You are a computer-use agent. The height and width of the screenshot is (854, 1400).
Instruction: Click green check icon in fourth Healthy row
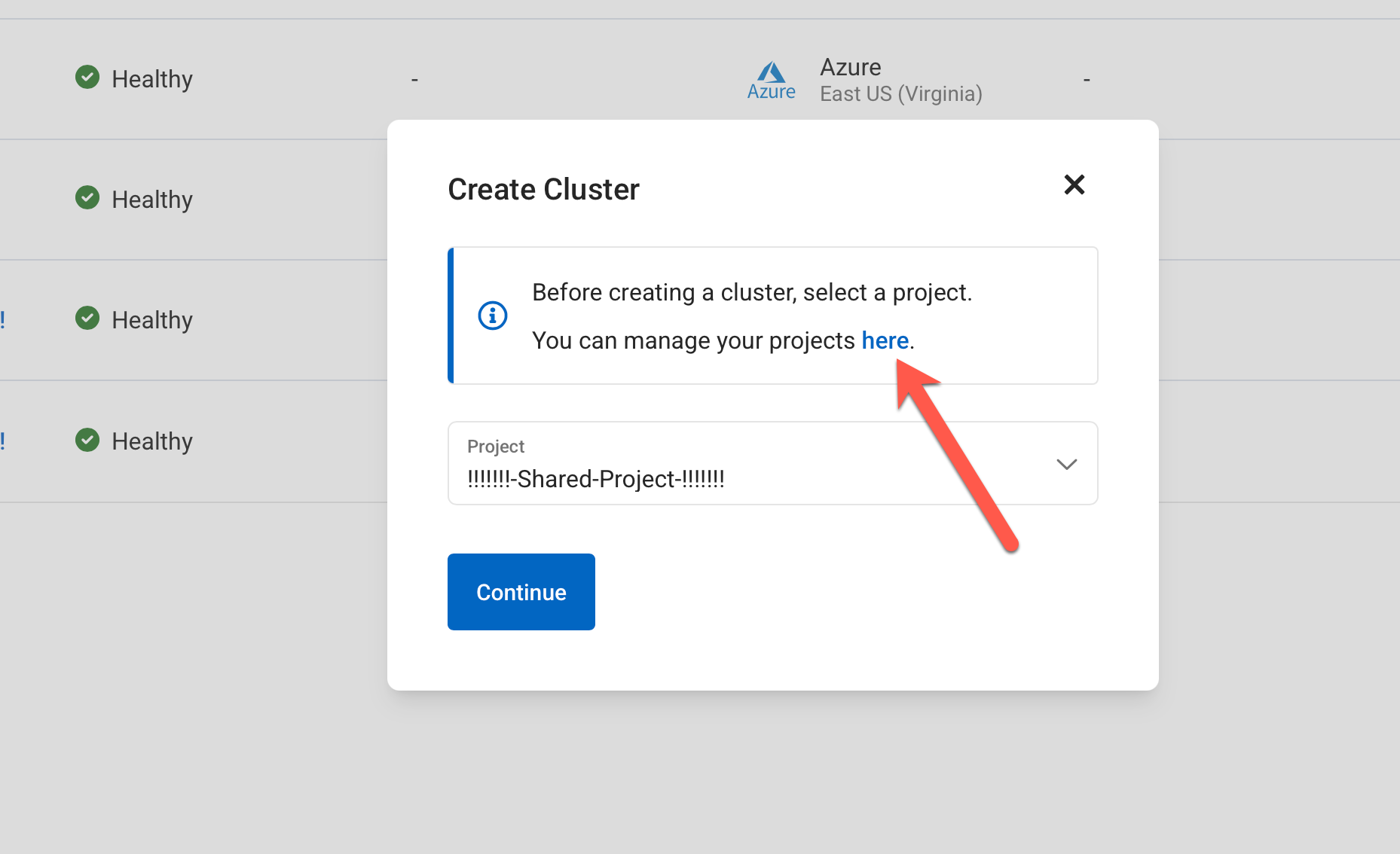tap(87, 440)
